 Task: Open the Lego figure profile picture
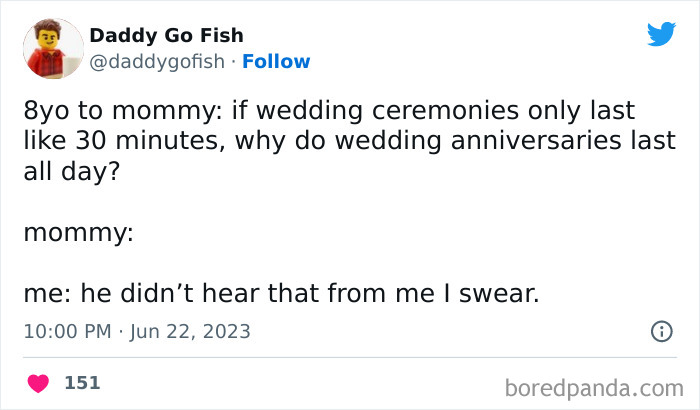pyautogui.click(x=52, y=48)
